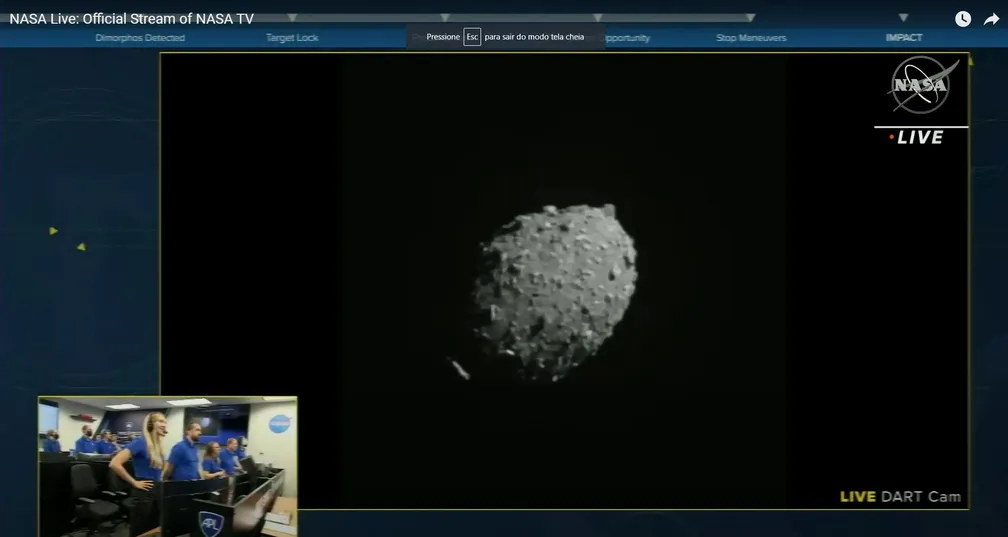Click the red-dot LIVE indicator below NASA logo
The image size is (1008, 537).
(916, 138)
